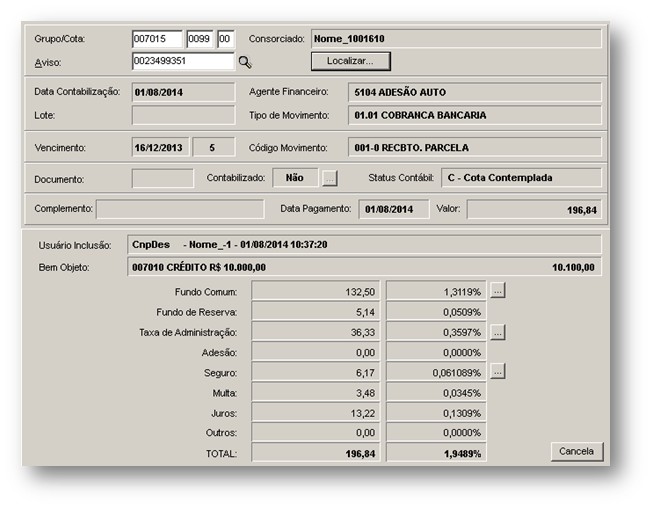Click Multa amount 3,48
The height and width of the screenshot is (508, 652).
click(316, 393)
